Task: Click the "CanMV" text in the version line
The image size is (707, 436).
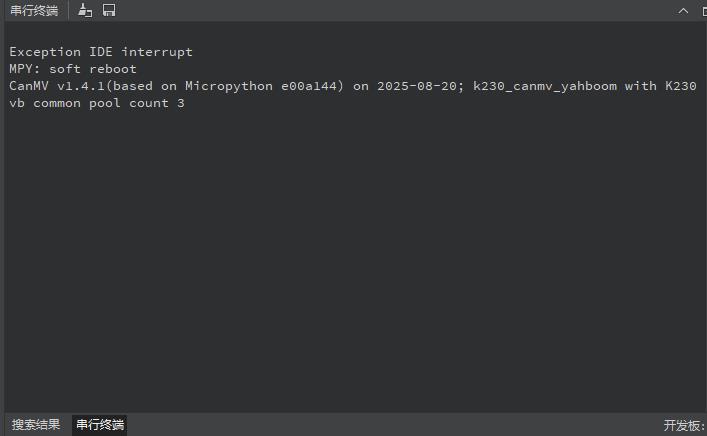Action: (29, 86)
